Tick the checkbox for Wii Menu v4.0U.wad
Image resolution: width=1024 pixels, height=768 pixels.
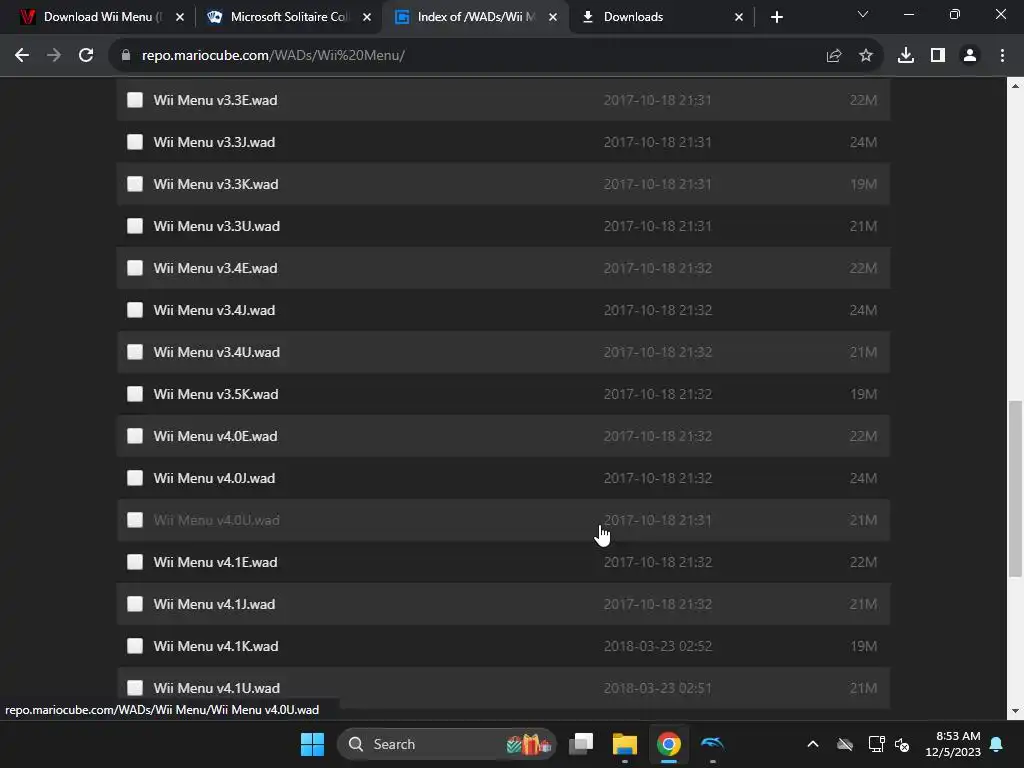click(x=135, y=520)
